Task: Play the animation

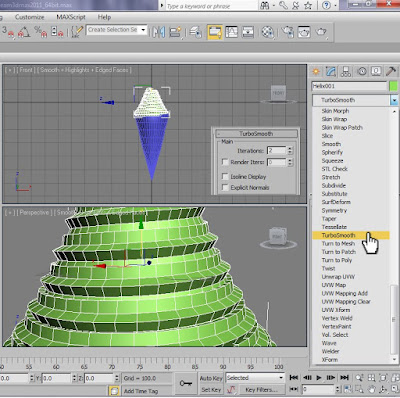Action: [319, 378]
